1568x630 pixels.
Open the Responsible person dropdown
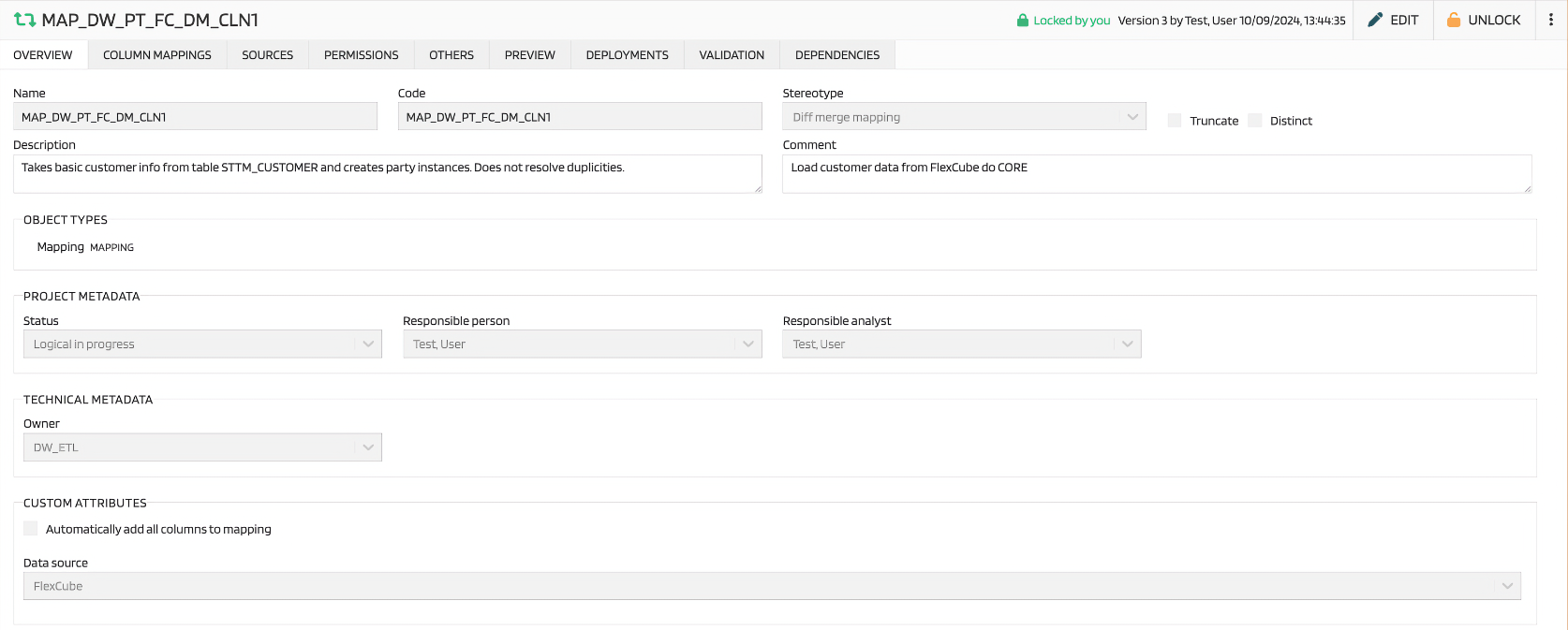(582, 344)
